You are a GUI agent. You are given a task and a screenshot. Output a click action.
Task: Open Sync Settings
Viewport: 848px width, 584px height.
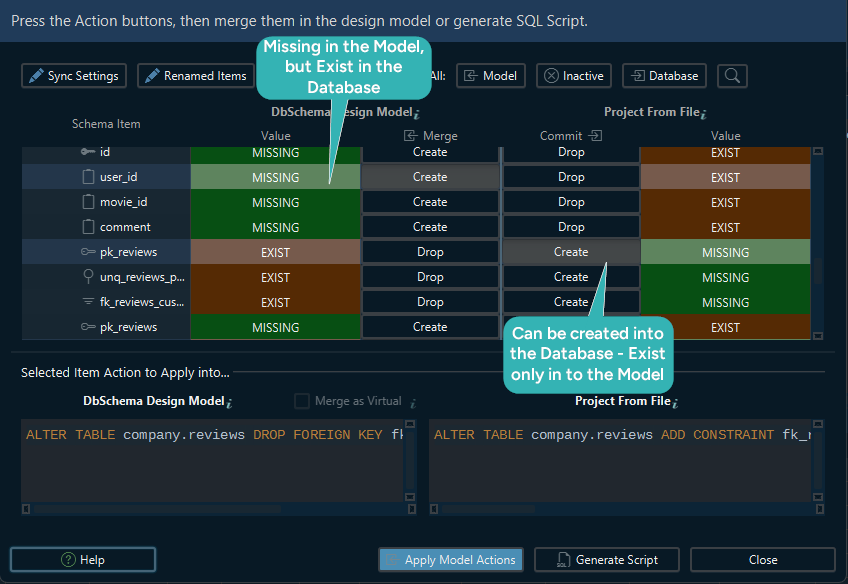tap(74, 76)
